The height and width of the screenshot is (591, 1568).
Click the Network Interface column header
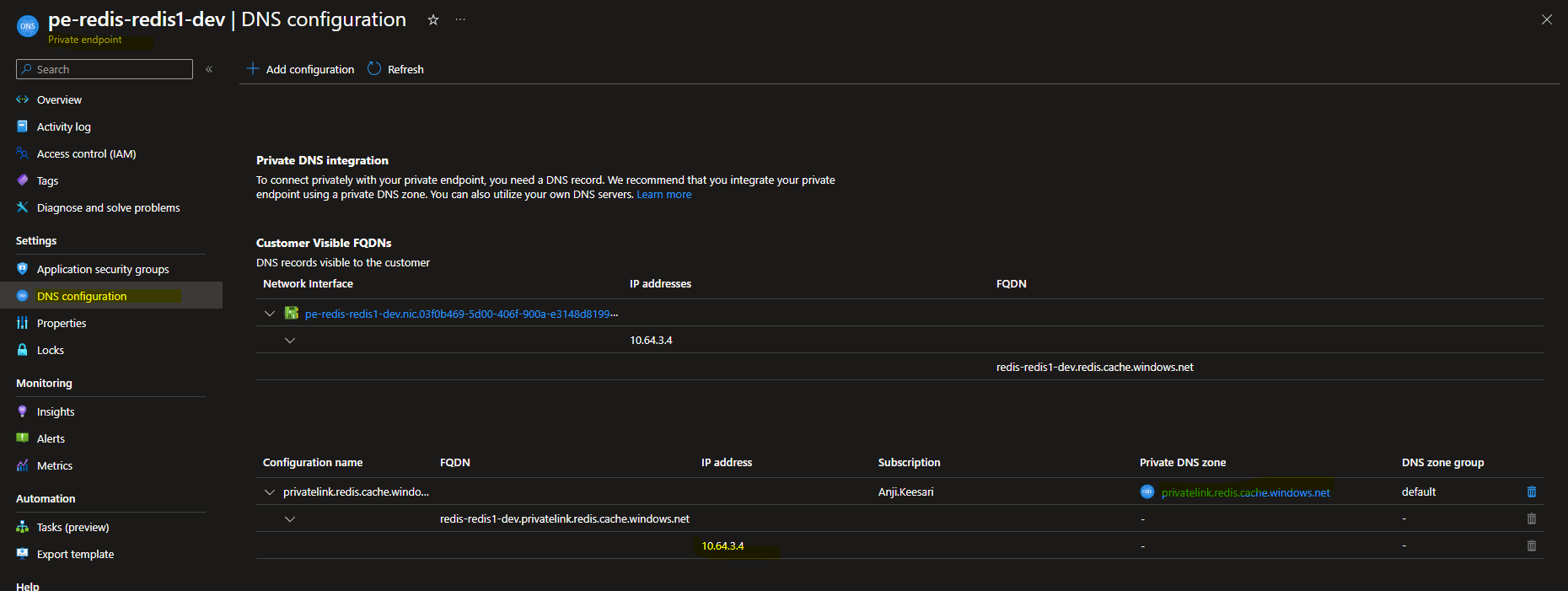(x=308, y=283)
